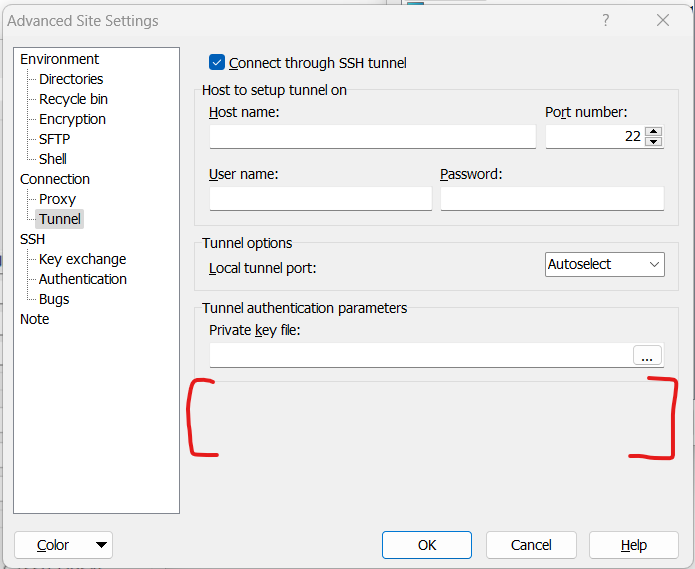The width and height of the screenshot is (695, 569).
Task: Go to Encryption settings page
Action: tap(72, 119)
